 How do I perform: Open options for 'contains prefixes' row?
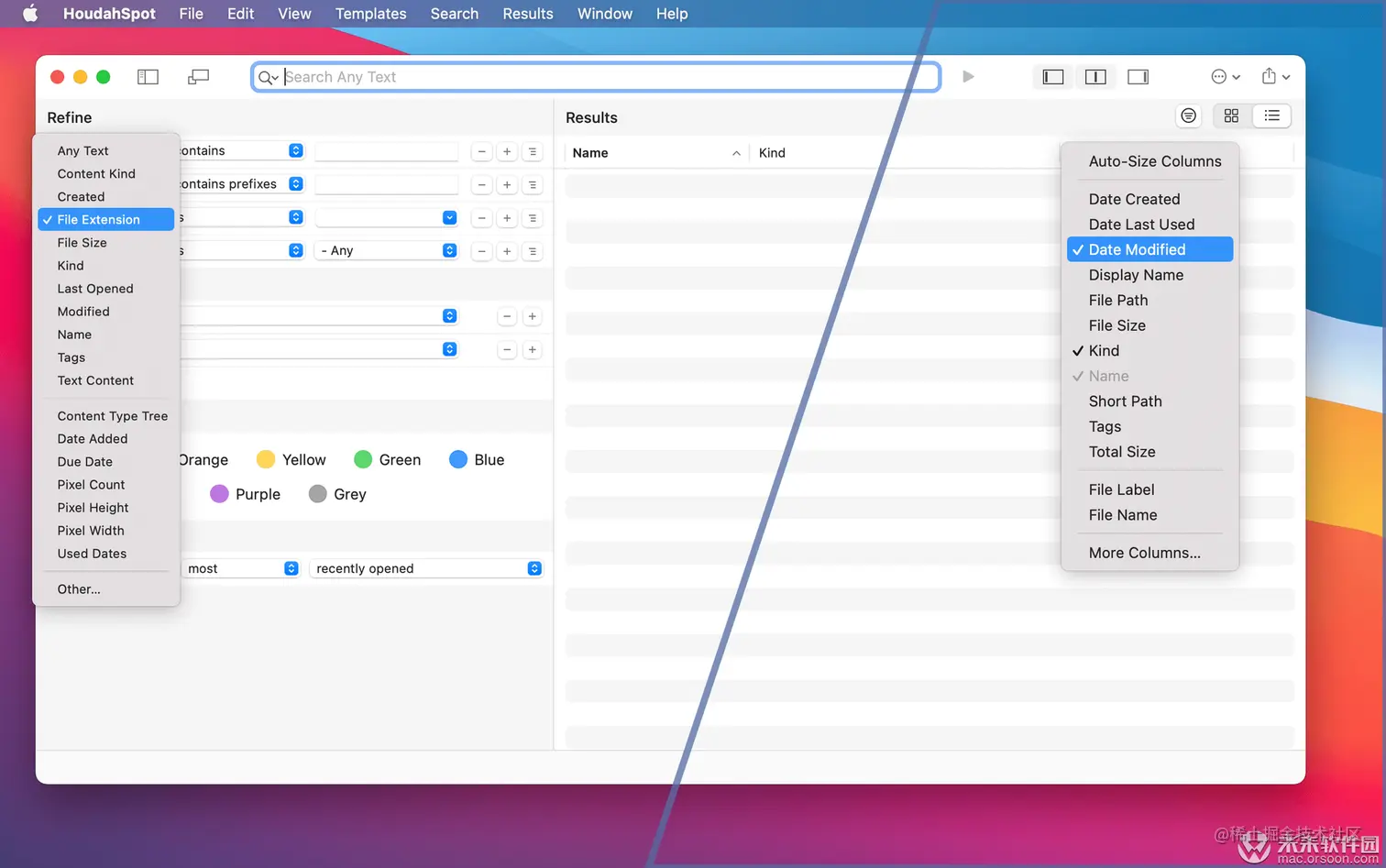click(533, 184)
